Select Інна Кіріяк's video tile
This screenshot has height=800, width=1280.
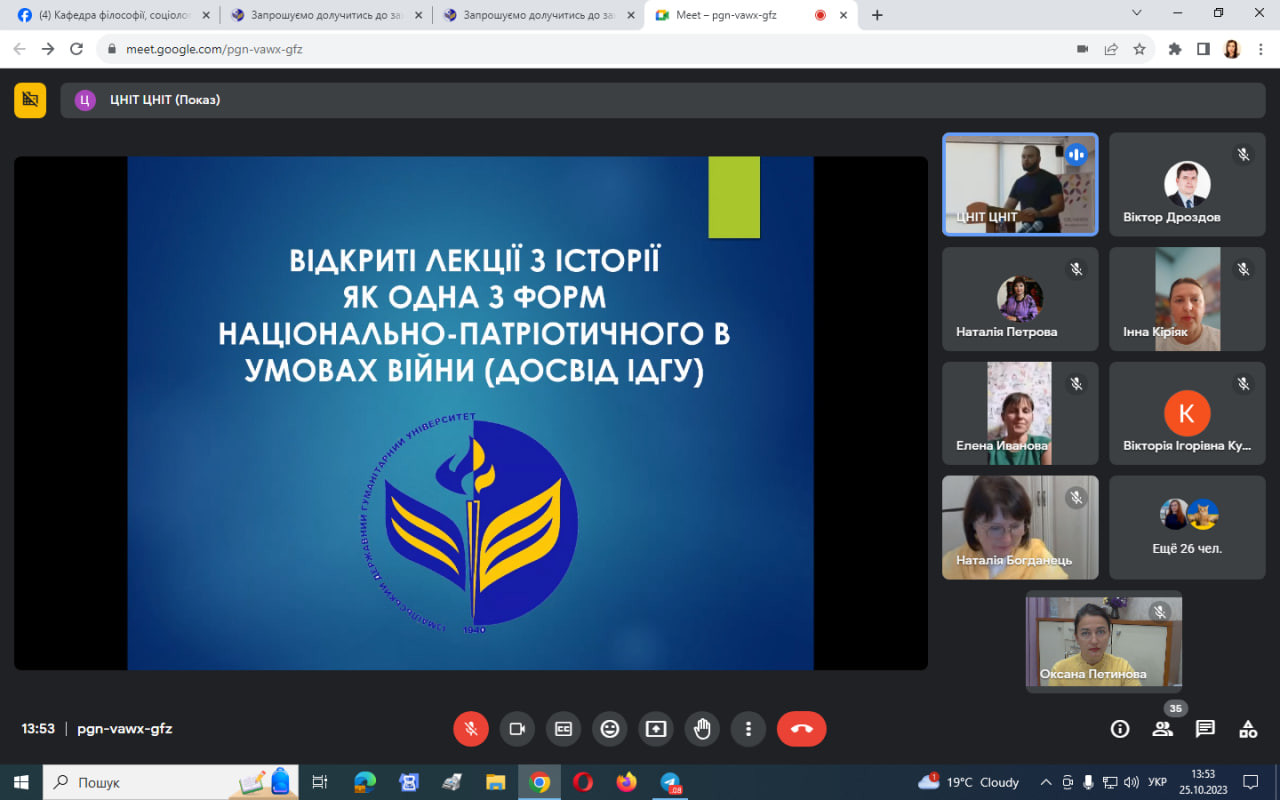point(1187,299)
